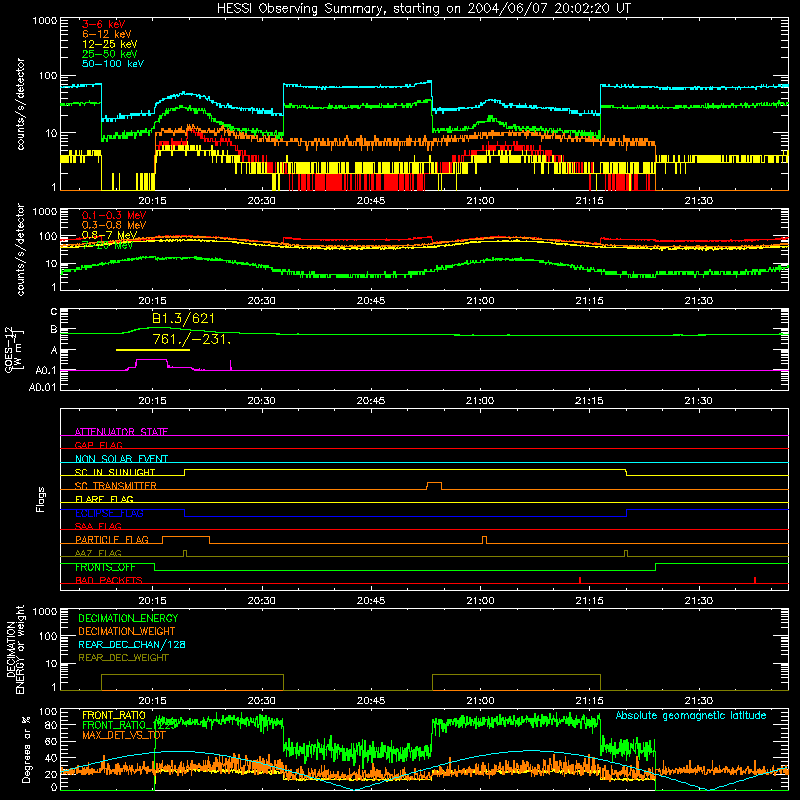Click the SC_IN_SUNLIGHT flag label
The height and width of the screenshot is (800, 800).
coord(115,472)
